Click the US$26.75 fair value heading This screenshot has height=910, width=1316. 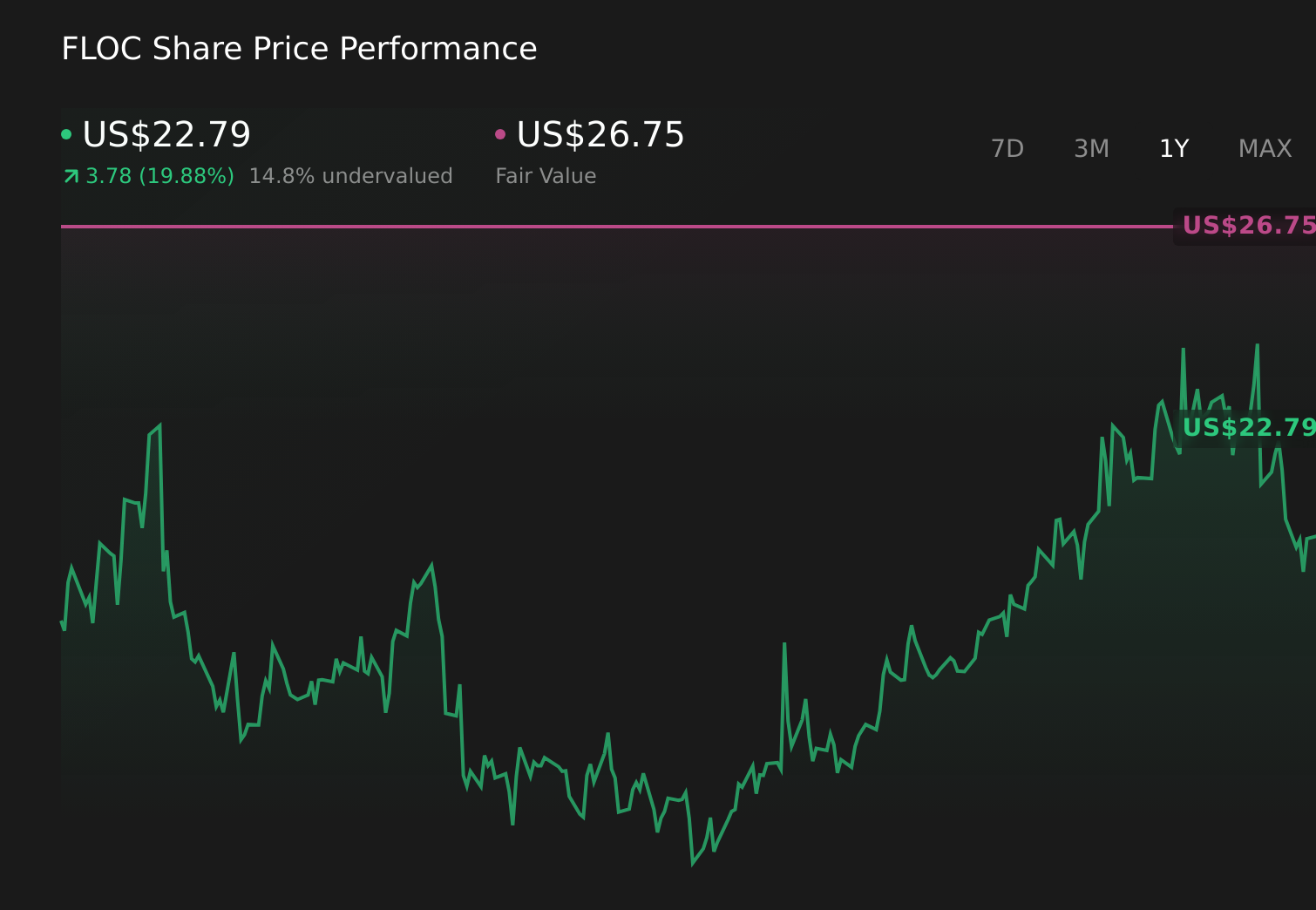coord(599,134)
